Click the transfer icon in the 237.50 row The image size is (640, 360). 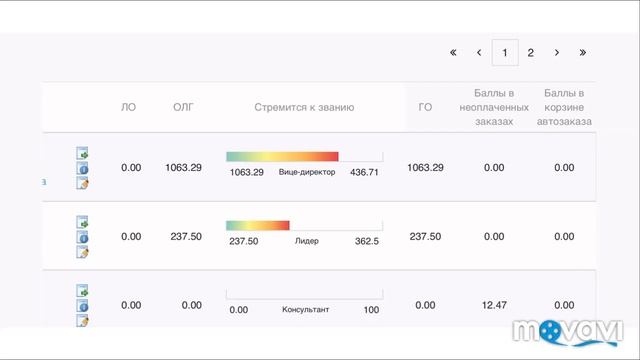coord(82,222)
